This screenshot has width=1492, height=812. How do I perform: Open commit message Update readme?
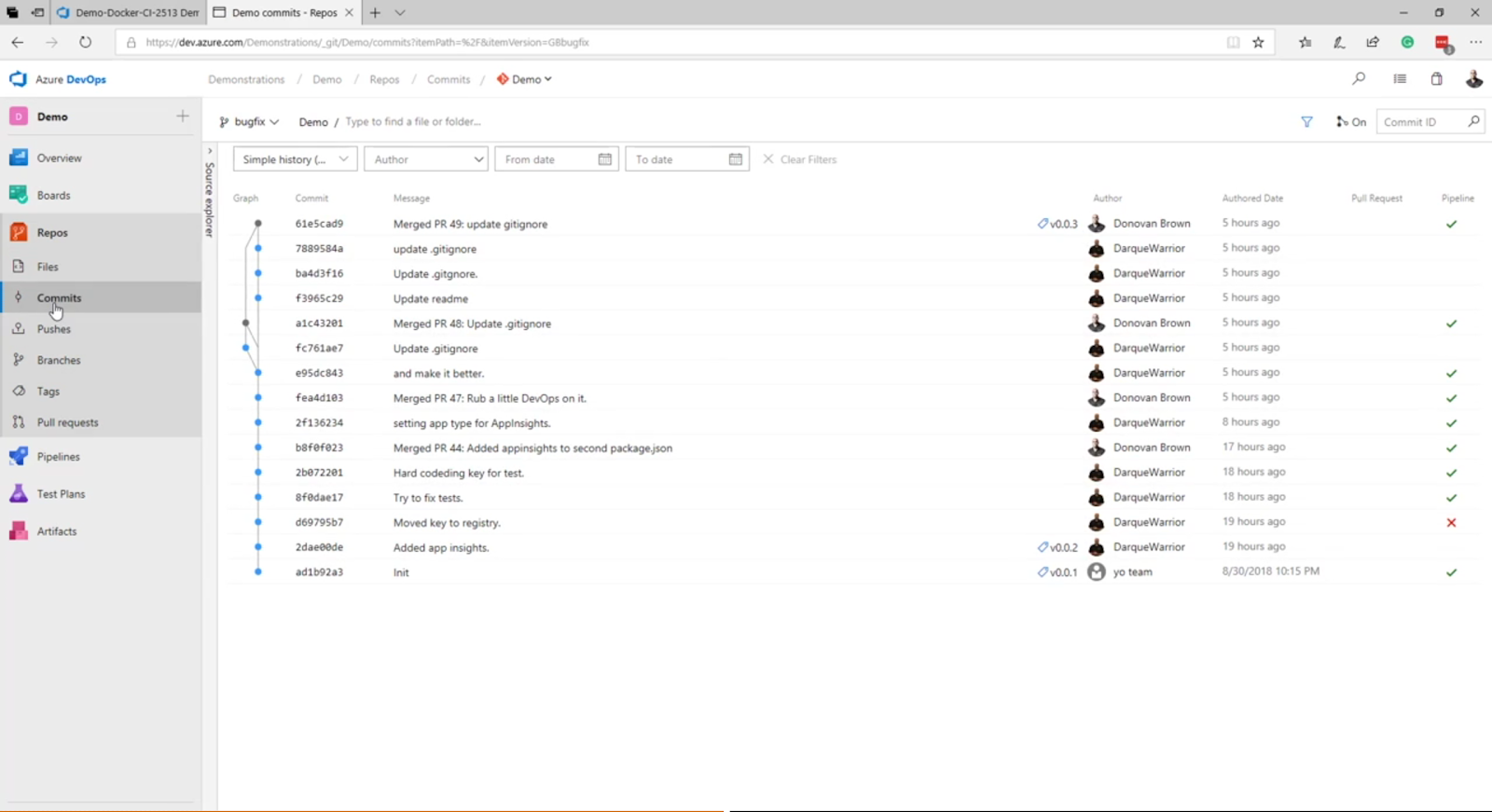[431, 298]
